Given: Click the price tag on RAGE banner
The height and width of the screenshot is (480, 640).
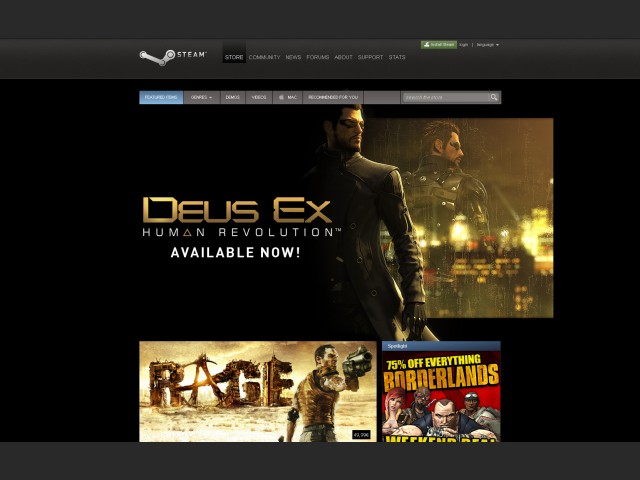Looking at the screenshot, I should (361, 435).
